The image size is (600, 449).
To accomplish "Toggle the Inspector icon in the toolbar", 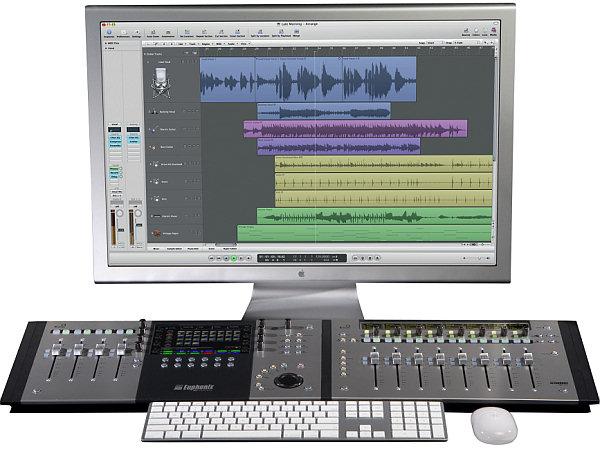I will [x=109, y=32].
